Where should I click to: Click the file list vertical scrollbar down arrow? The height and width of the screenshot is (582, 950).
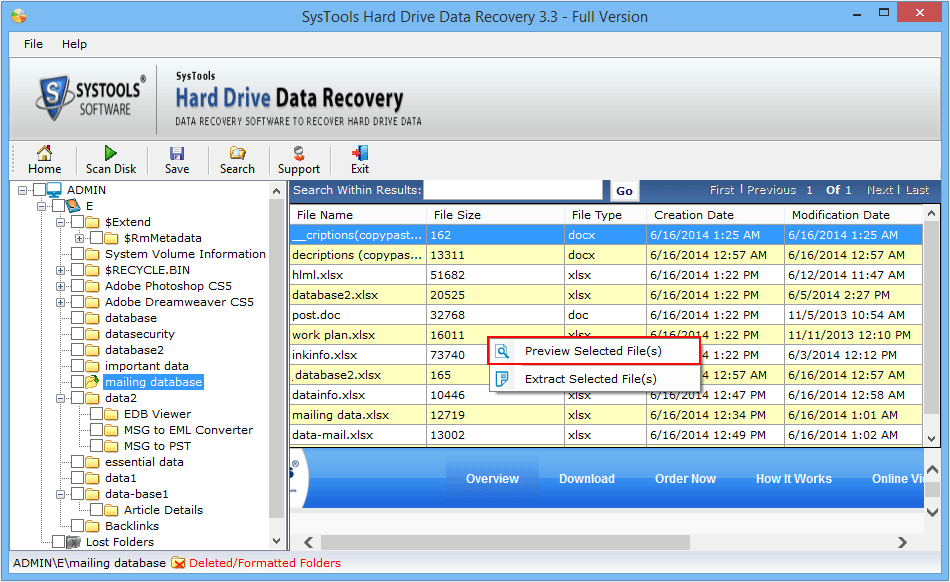(931, 438)
